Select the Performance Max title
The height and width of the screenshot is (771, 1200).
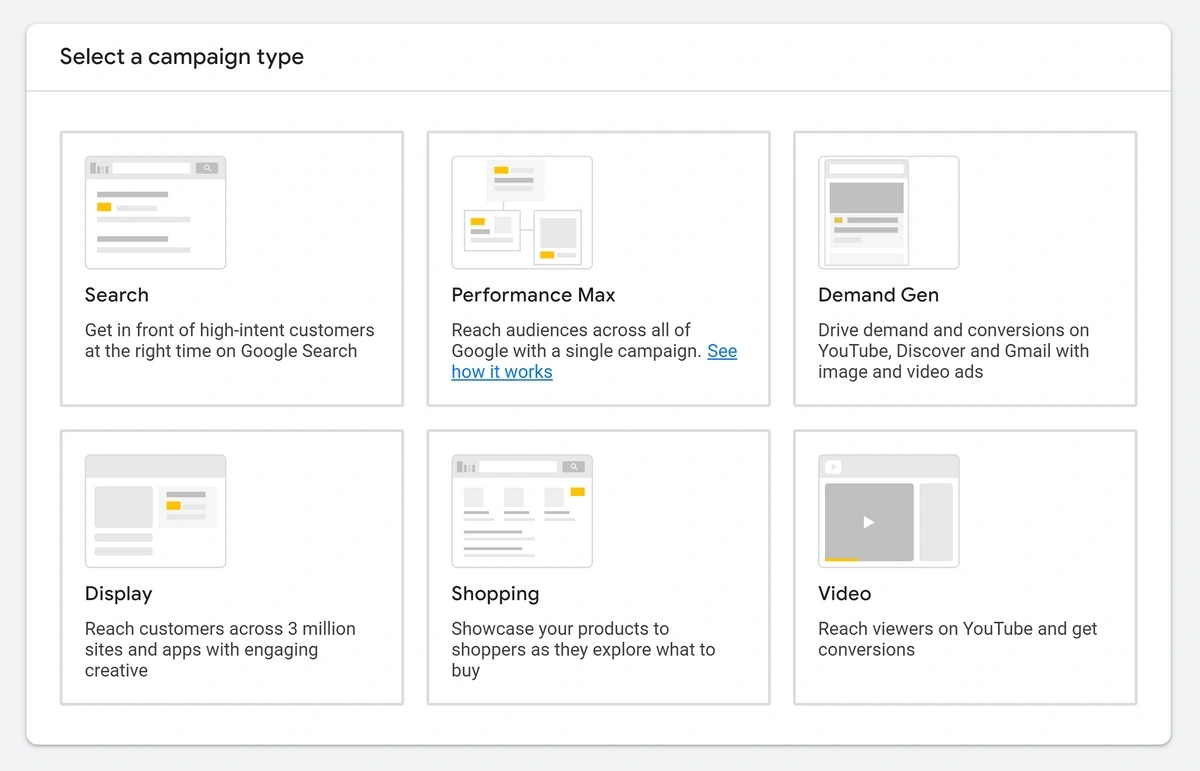pos(533,295)
